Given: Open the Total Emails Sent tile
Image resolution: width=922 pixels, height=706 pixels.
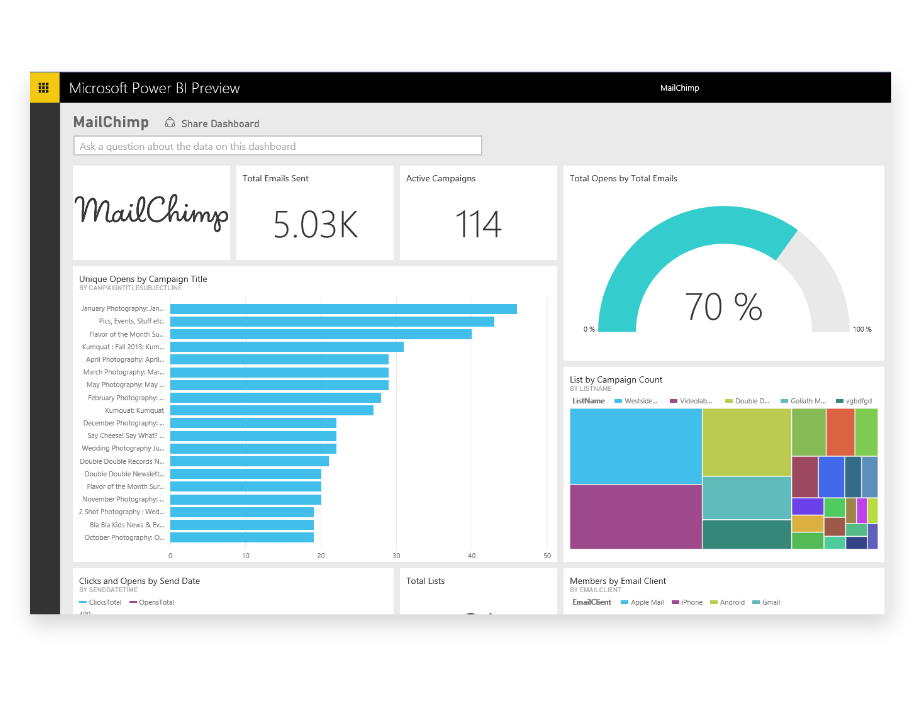Looking at the screenshot, I should (x=315, y=213).
